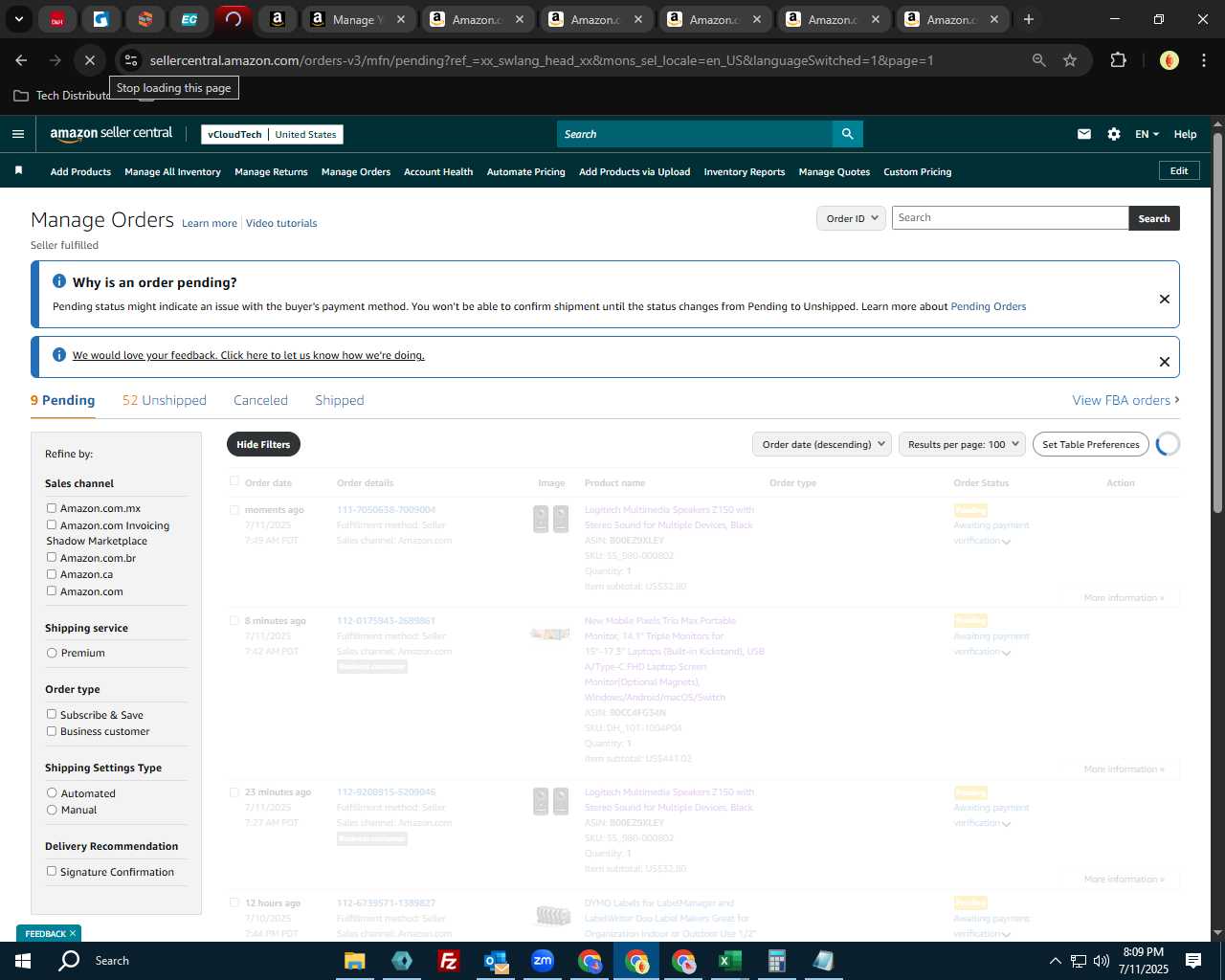
Task: Open the United States marketplace switcher
Action: coord(305,135)
